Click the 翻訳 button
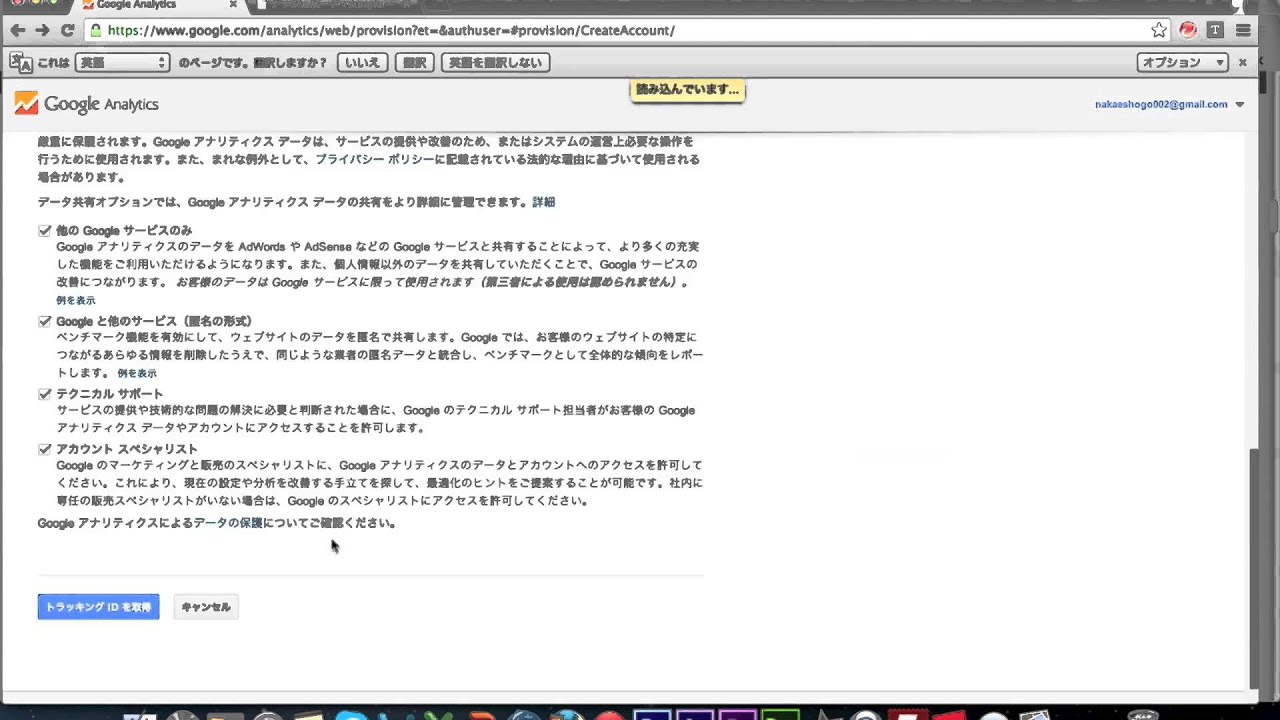This screenshot has height=720, width=1280. [x=415, y=62]
